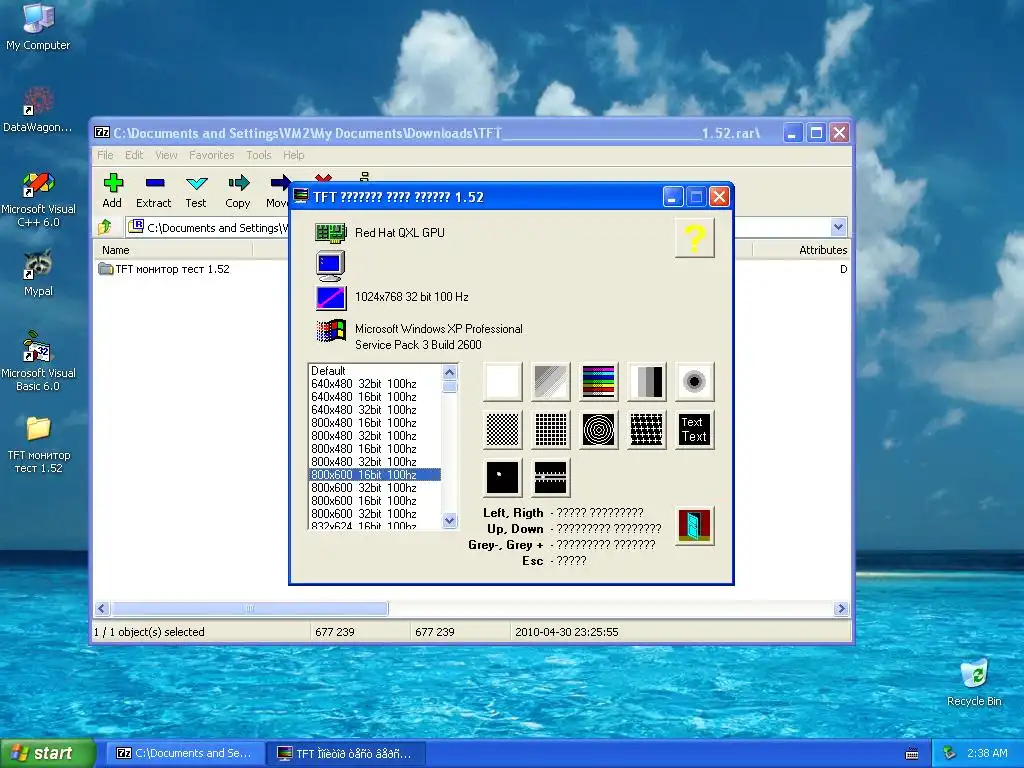The height and width of the screenshot is (768, 1024).
Task: Click 7-Zip horizontal scrollbar right arrow
Action: click(x=841, y=609)
